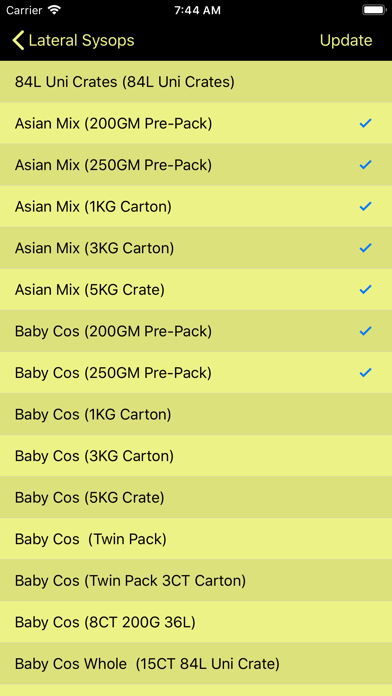Pick the Baby Cos (Twin Pack) row
Screen dimensions: 392x696
click(196, 539)
